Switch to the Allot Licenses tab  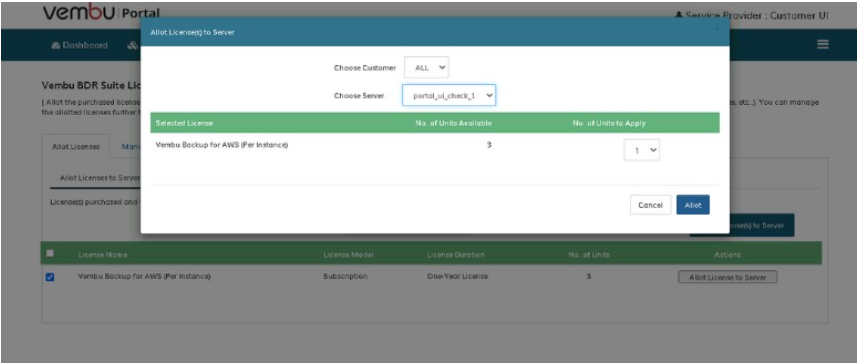pos(76,147)
